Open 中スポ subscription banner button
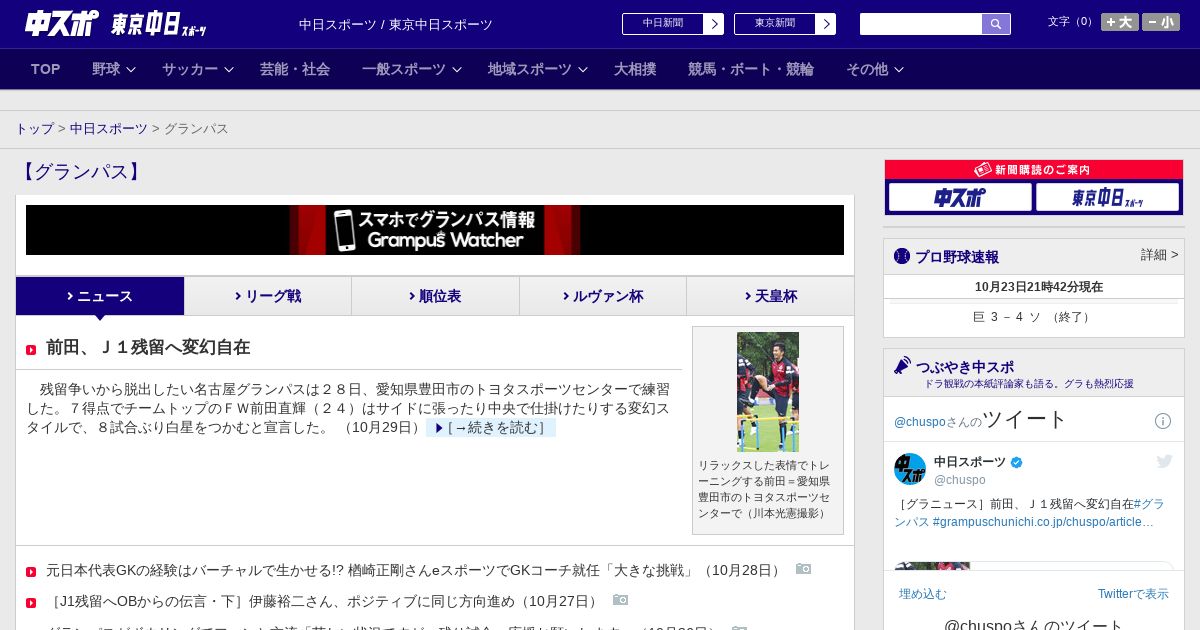This screenshot has width=1200, height=630. tap(960, 197)
